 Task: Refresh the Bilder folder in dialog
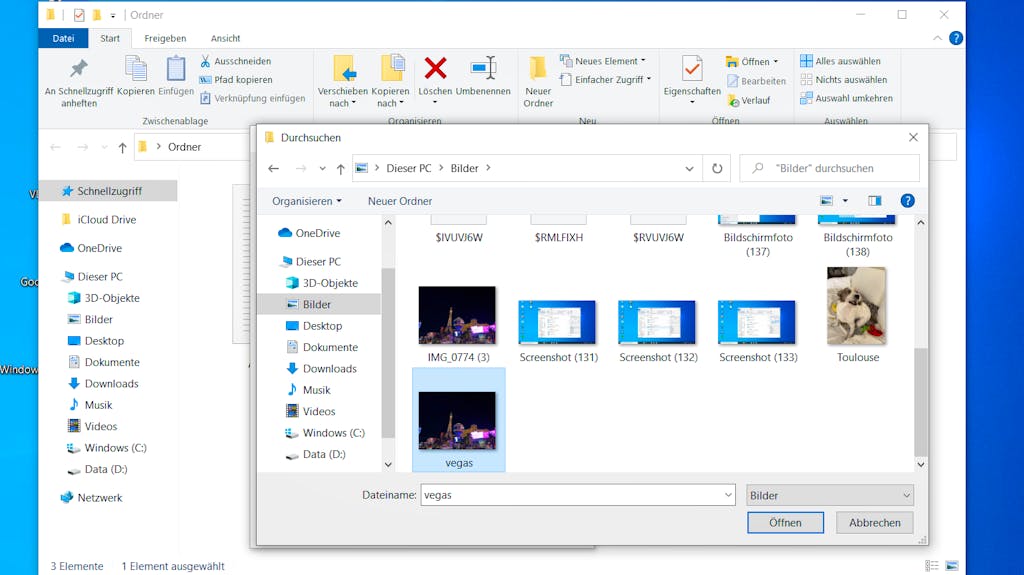[717, 169]
